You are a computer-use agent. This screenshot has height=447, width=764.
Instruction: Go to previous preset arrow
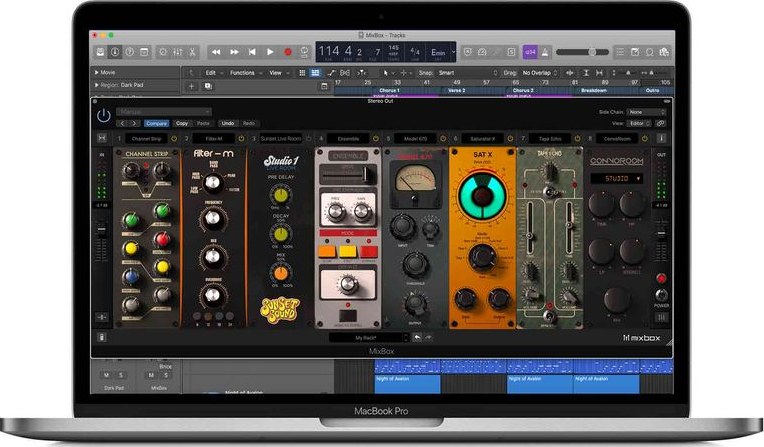(122, 123)
